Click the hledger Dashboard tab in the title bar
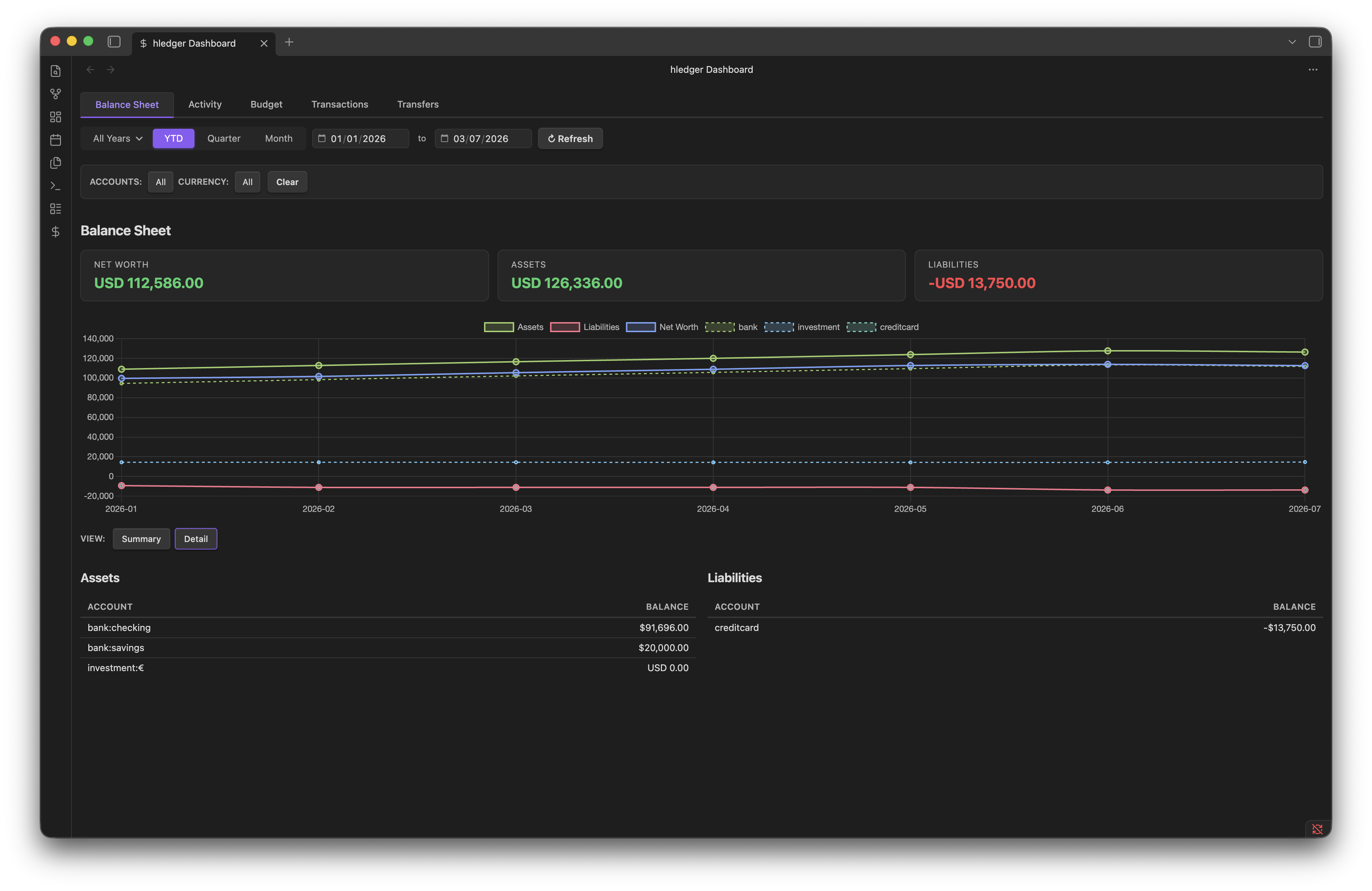The height and width of the screenshot is (891, 1372). pos(204,43)
